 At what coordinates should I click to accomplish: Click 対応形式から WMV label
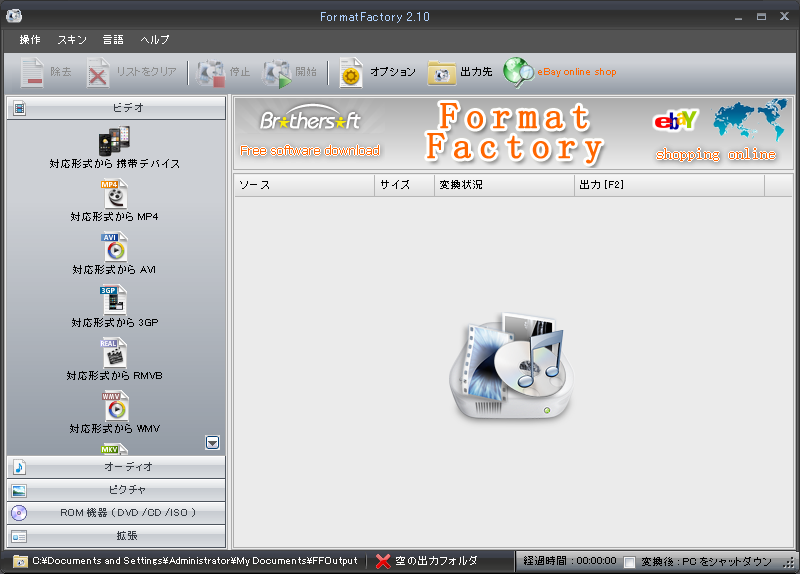115,429
